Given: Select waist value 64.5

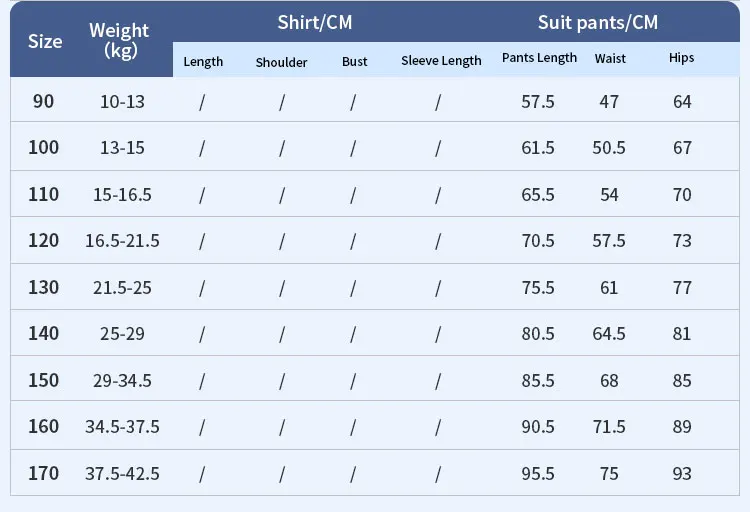Looking at the screenshot, I should (x=609, y=334).
